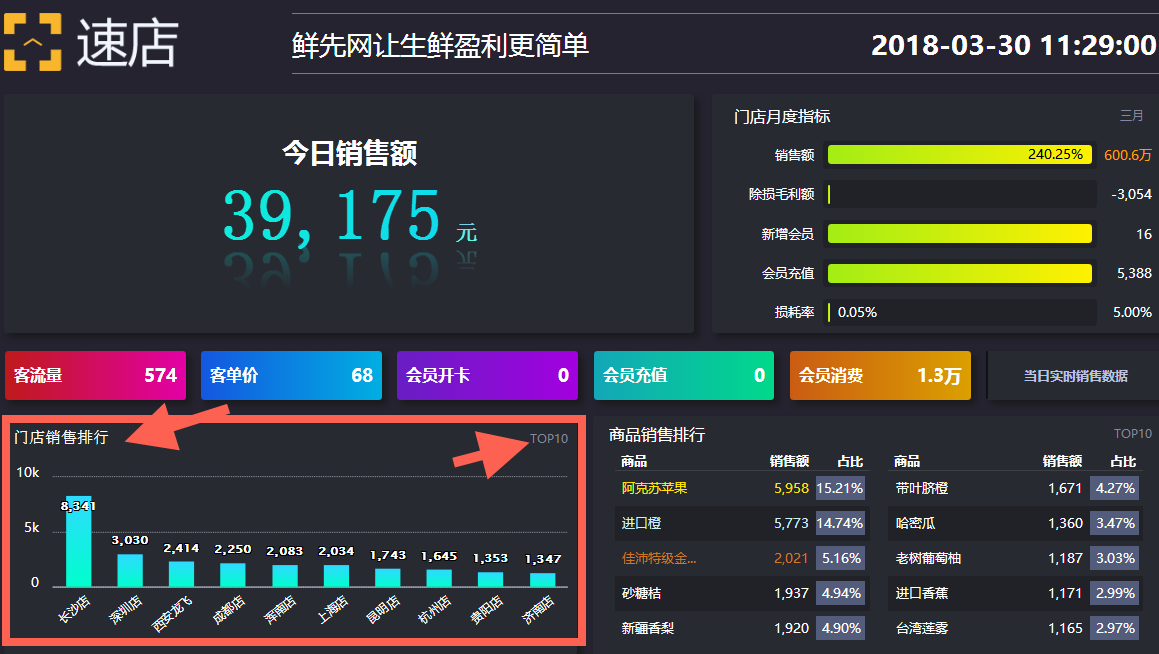Click the 会员充值 progress bar
Image resolution: width=1159 pixels, height=654 pixels.
pos(959,273)
